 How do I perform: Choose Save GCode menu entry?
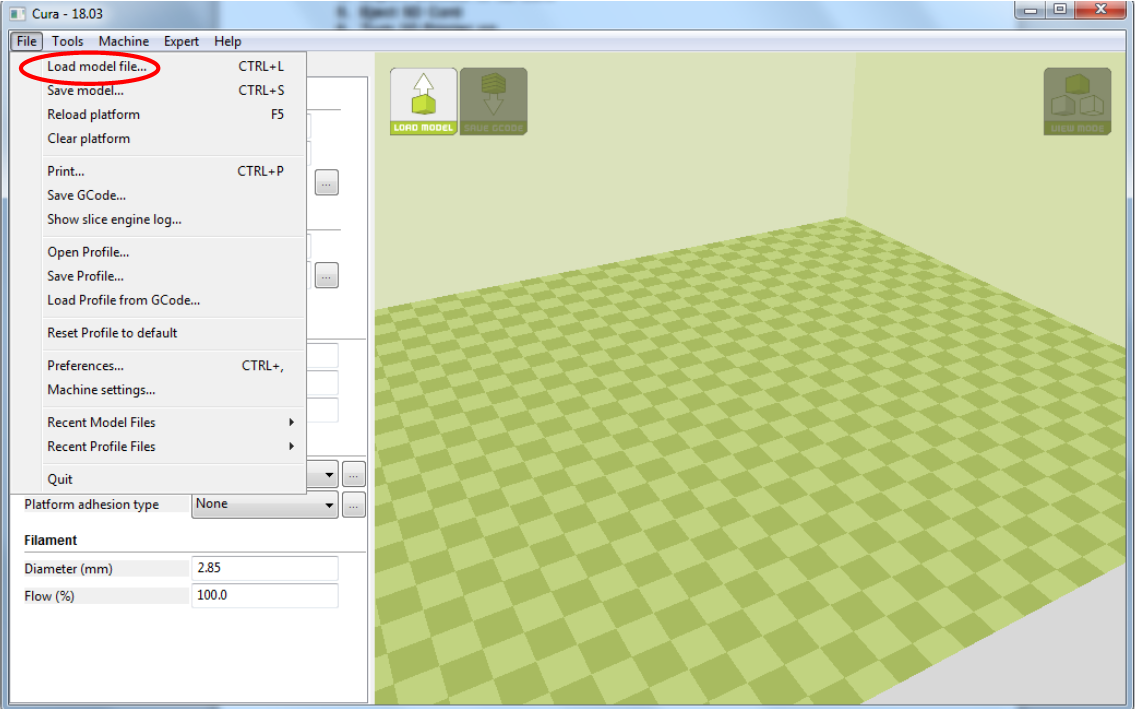tap(87, 196)
